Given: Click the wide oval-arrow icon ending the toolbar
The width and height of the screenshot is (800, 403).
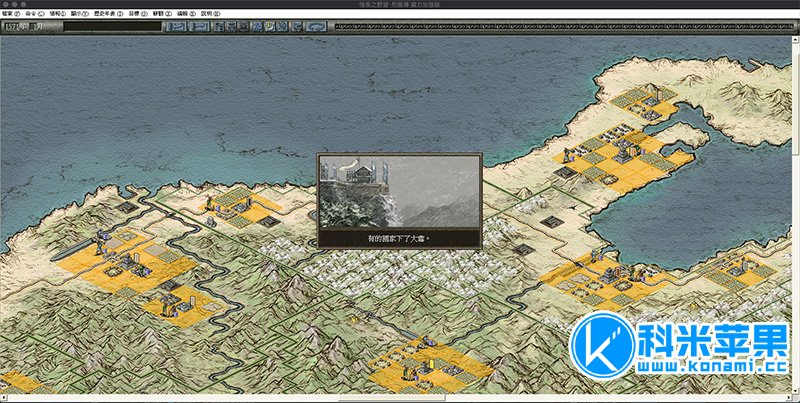Looking at the screenshot, I should [x=316, y=27].
